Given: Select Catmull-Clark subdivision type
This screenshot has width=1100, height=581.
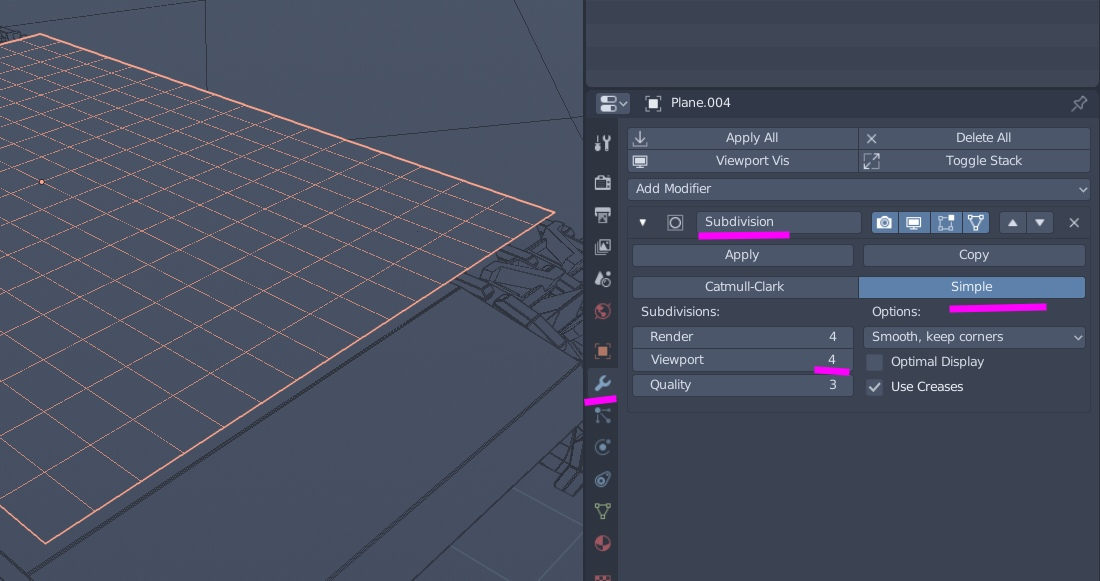Looking at the screenshot, I should [745, 286].
